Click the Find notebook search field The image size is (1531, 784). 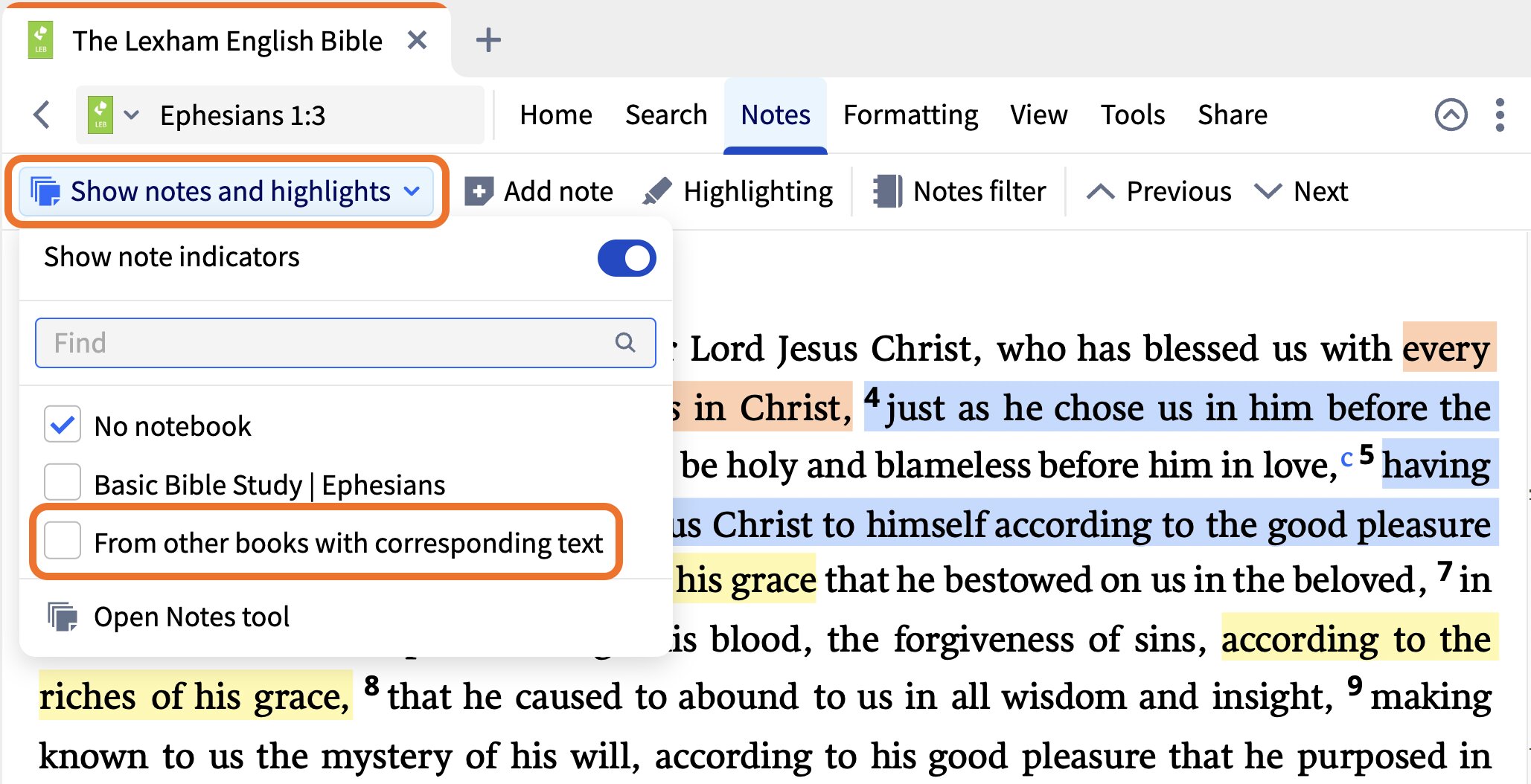(345, 343)
